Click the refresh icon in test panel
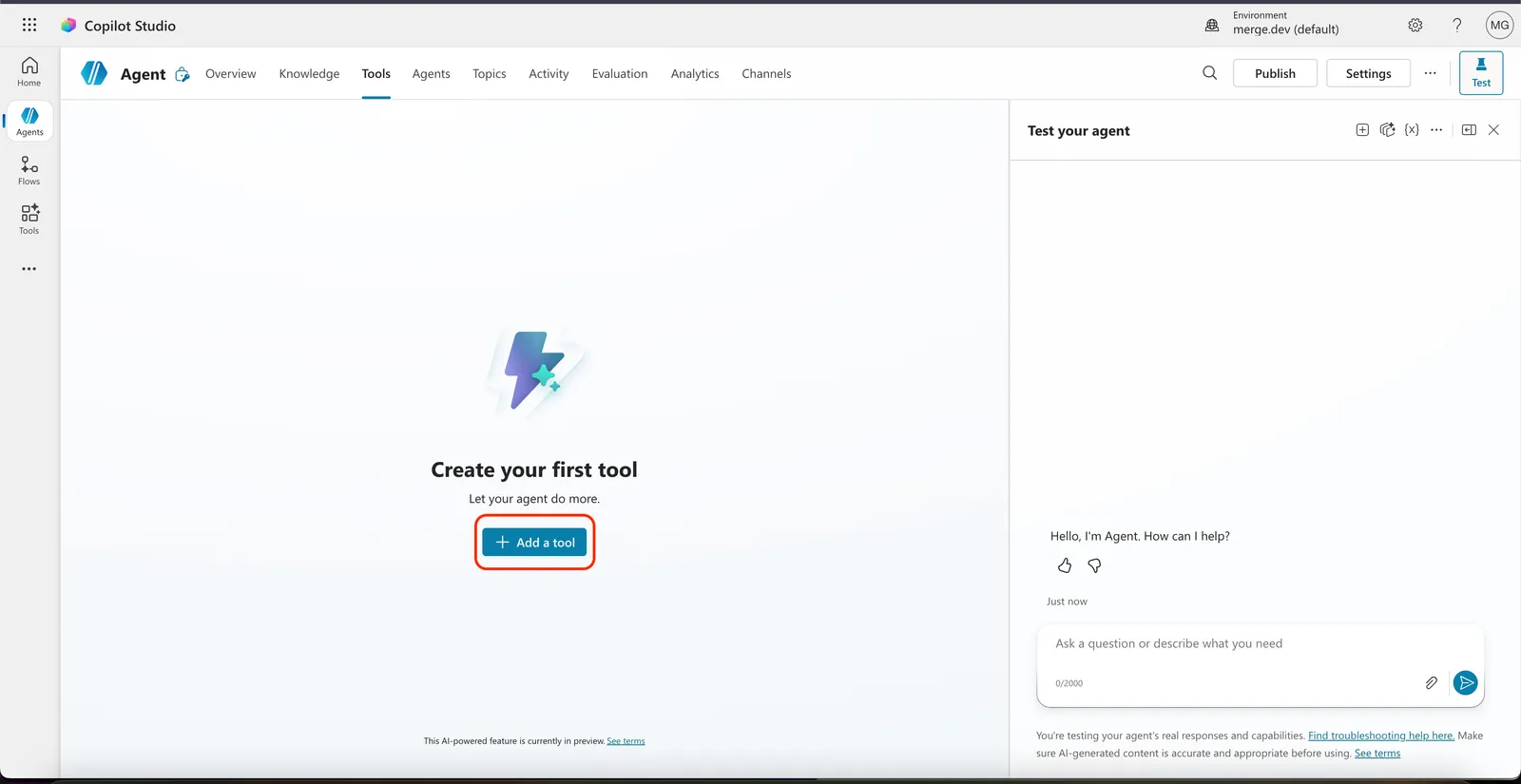 1387,130
